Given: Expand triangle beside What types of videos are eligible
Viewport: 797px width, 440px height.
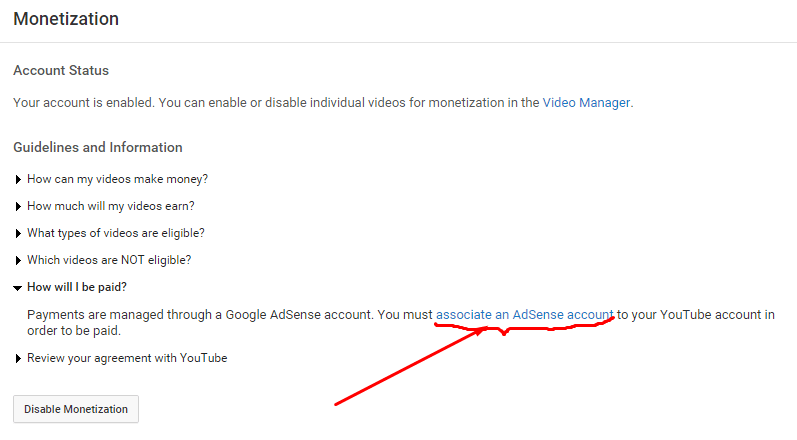Looking at the screenshot, I should pyautogui.click(x=18, y=233).
